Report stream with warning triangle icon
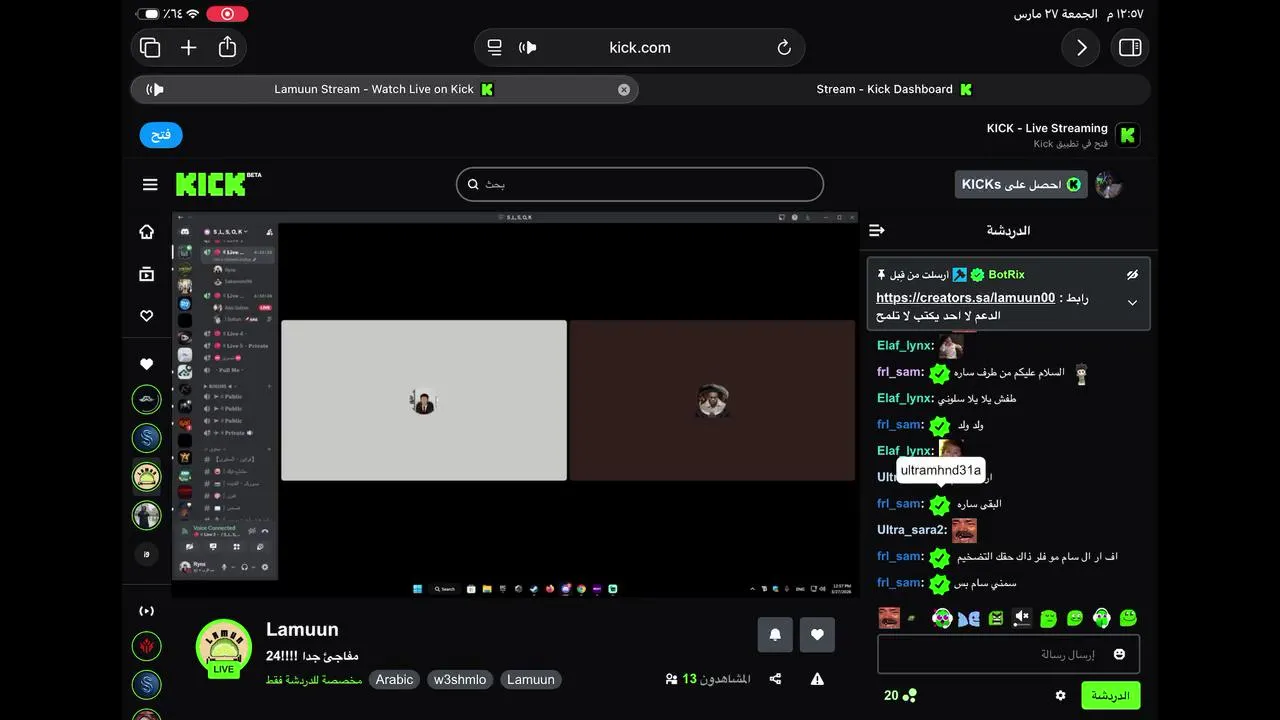The image size is (1280, 720). click(817, 679)
